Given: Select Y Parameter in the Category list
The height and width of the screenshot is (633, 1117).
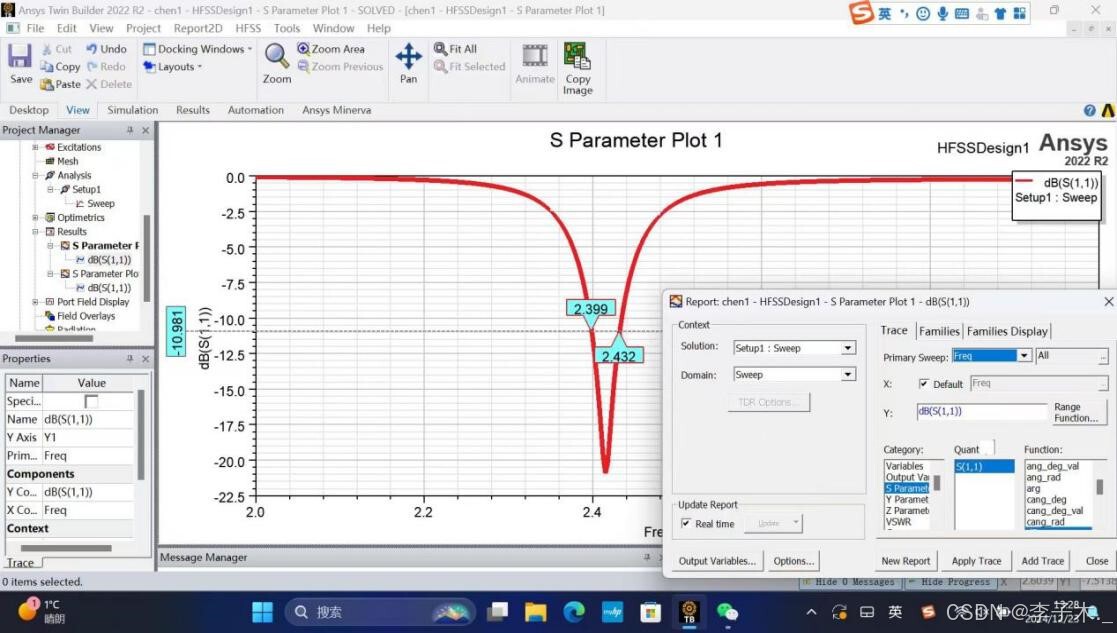Looking at the screenshot, I should coord(907,500).
